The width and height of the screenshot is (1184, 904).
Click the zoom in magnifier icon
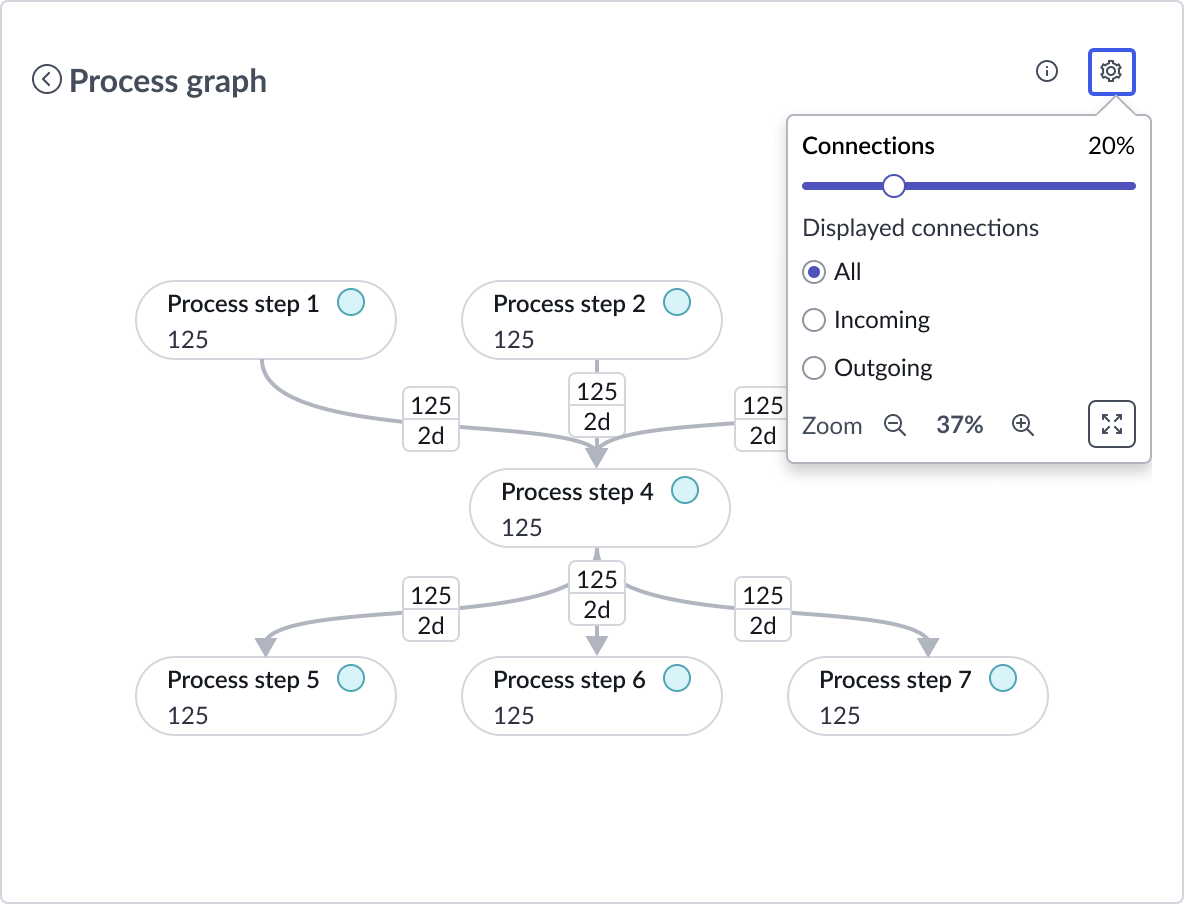[1023, 425]
